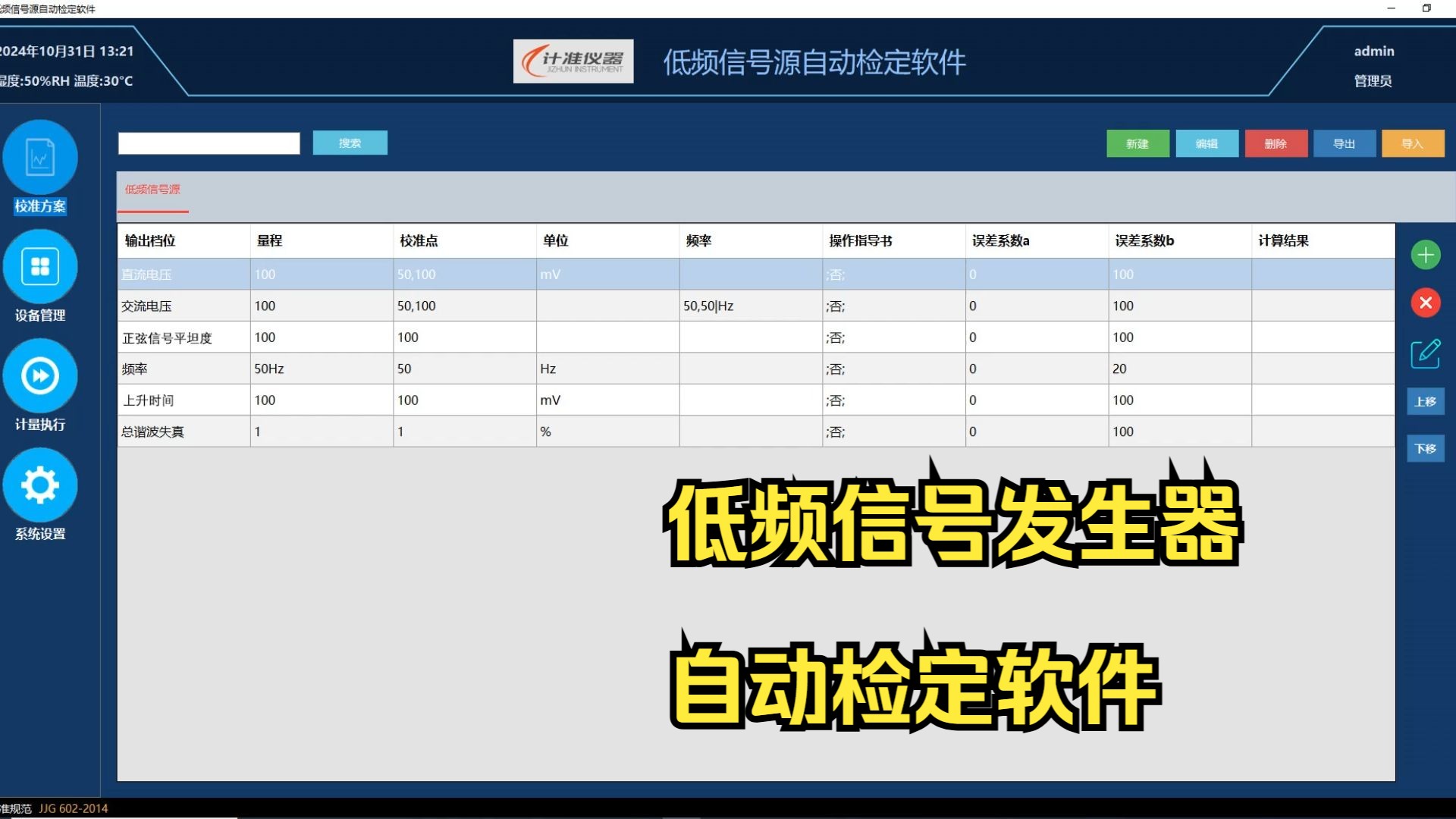Image resolution: width=1456 pixels, height=819 pixels.
Task: Click the 下移 move down button
Action: [x=1426, y=448]
